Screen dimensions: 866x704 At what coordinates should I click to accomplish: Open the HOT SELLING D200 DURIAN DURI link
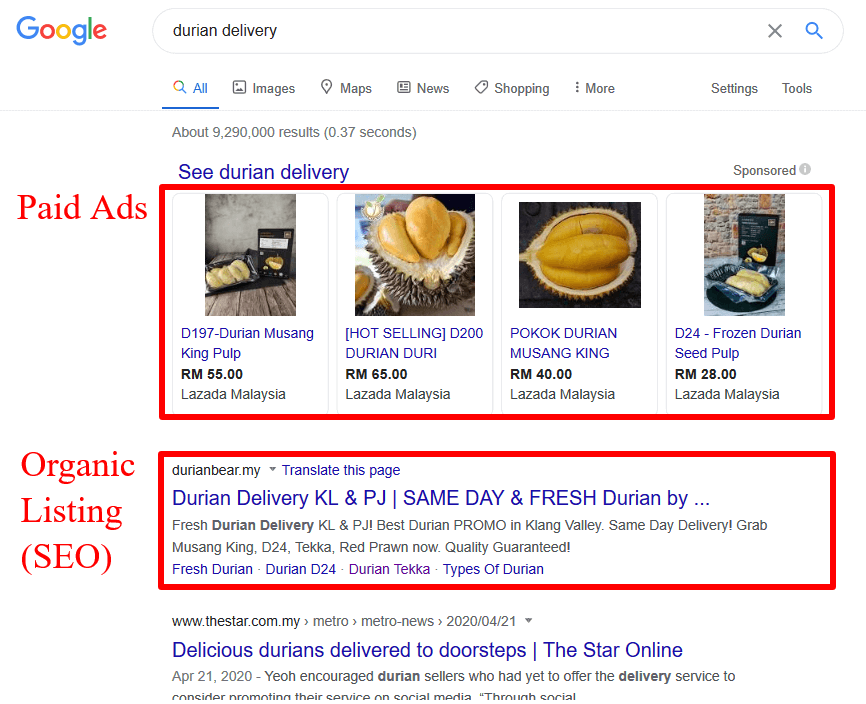414,343
